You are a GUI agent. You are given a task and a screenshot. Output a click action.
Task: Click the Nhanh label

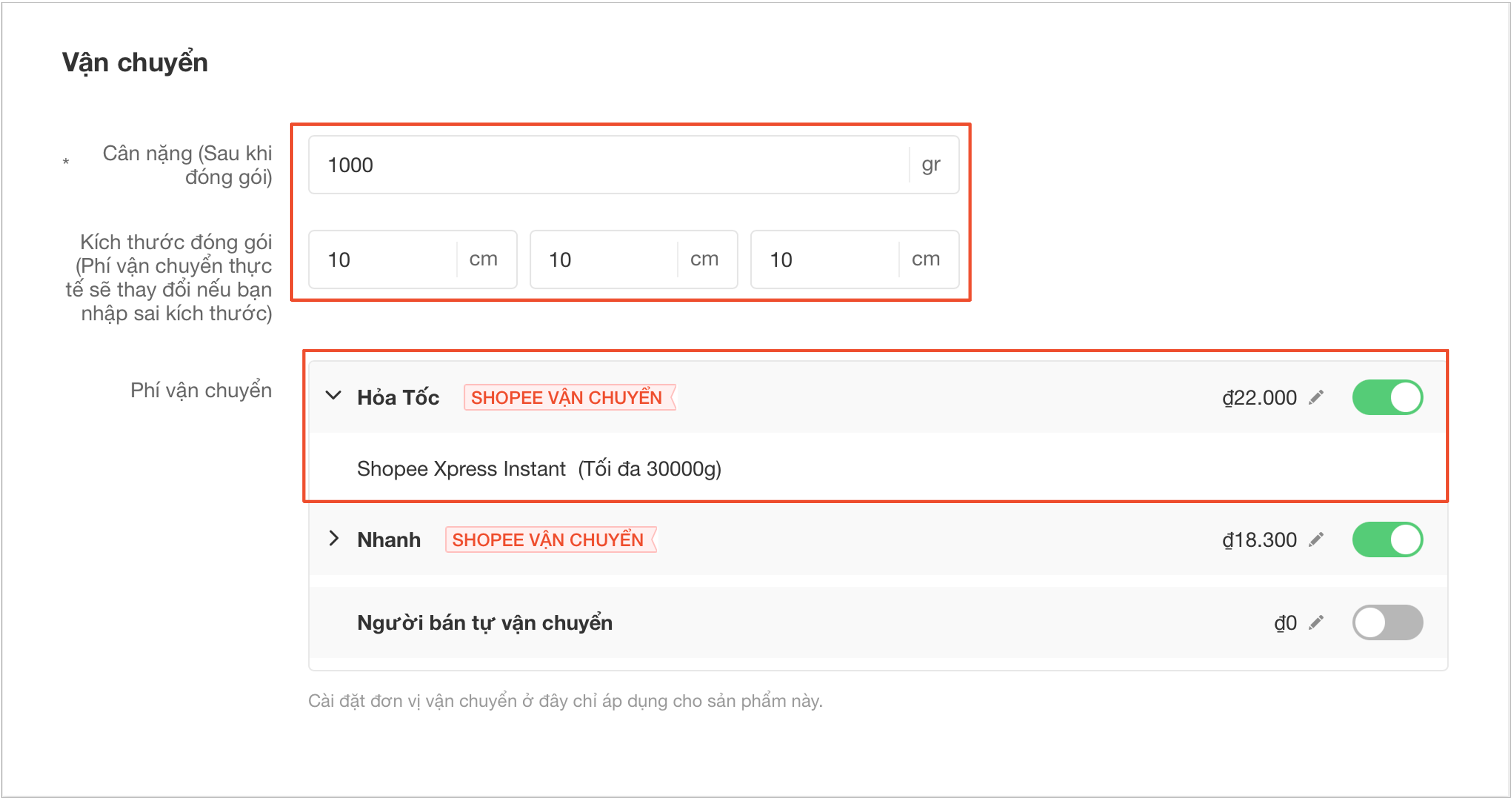point(388,540)
